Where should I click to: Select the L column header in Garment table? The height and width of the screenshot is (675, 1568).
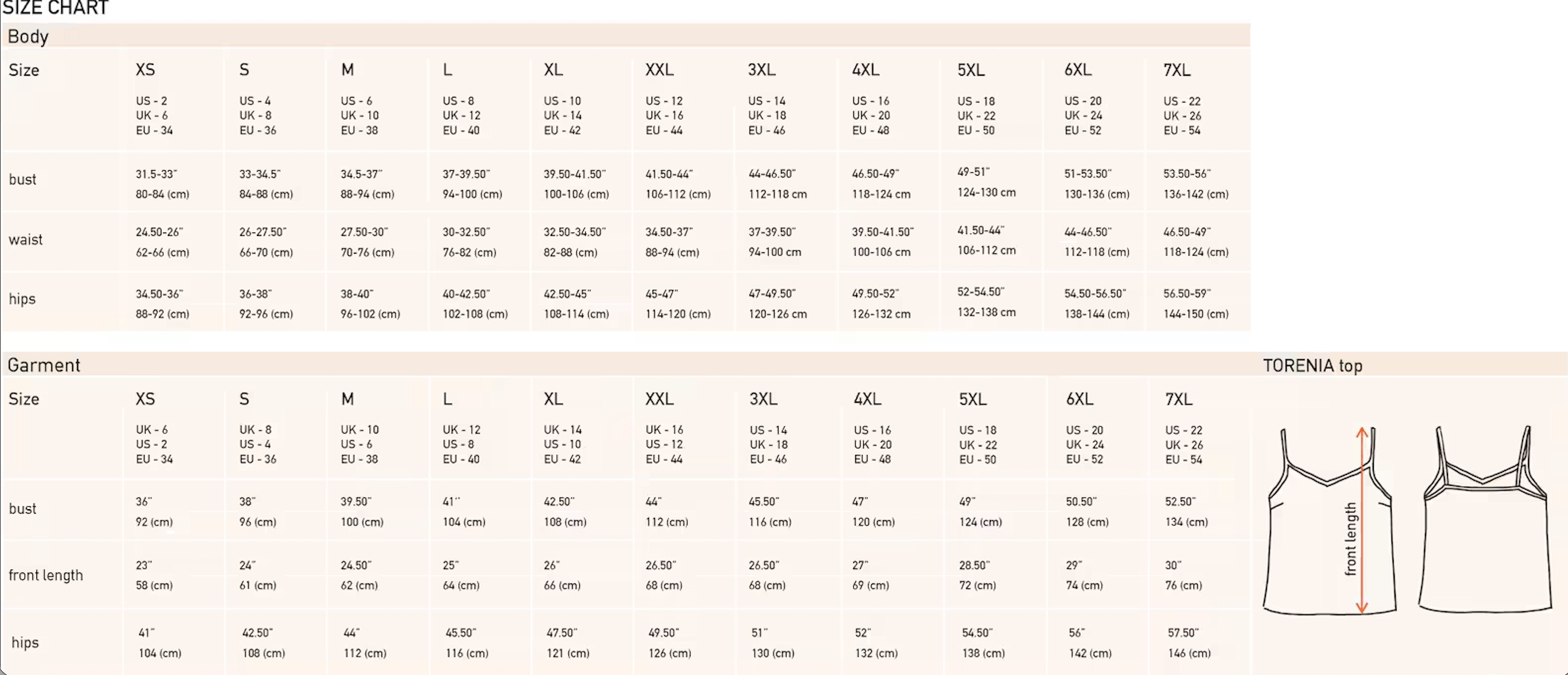point(447,399)
